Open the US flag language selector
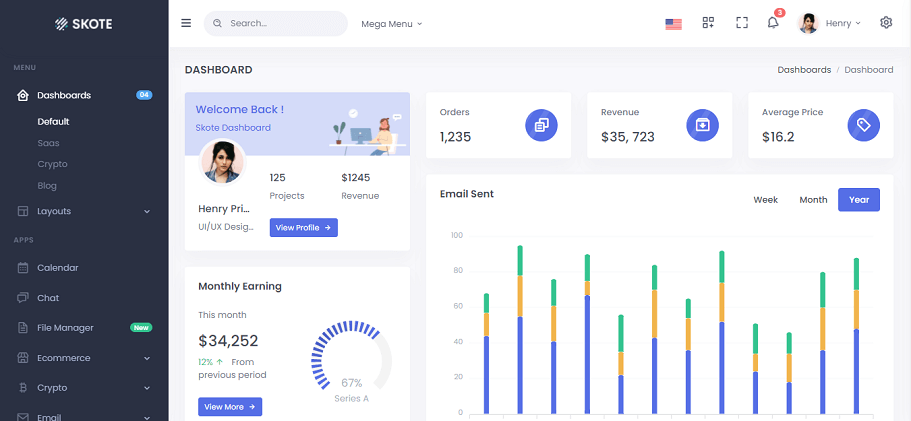 (673, 24)
